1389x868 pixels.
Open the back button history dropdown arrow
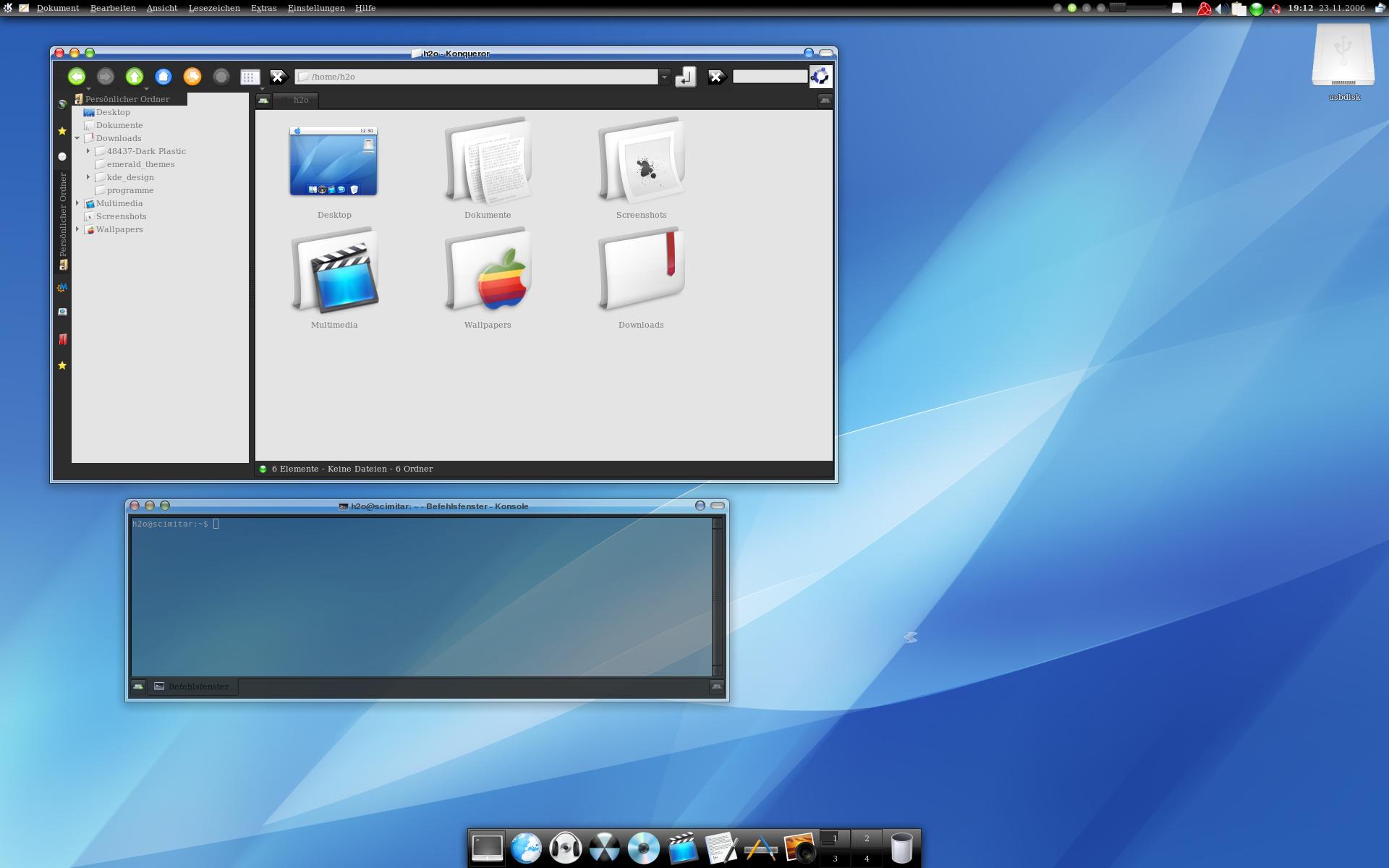point(88,88)
